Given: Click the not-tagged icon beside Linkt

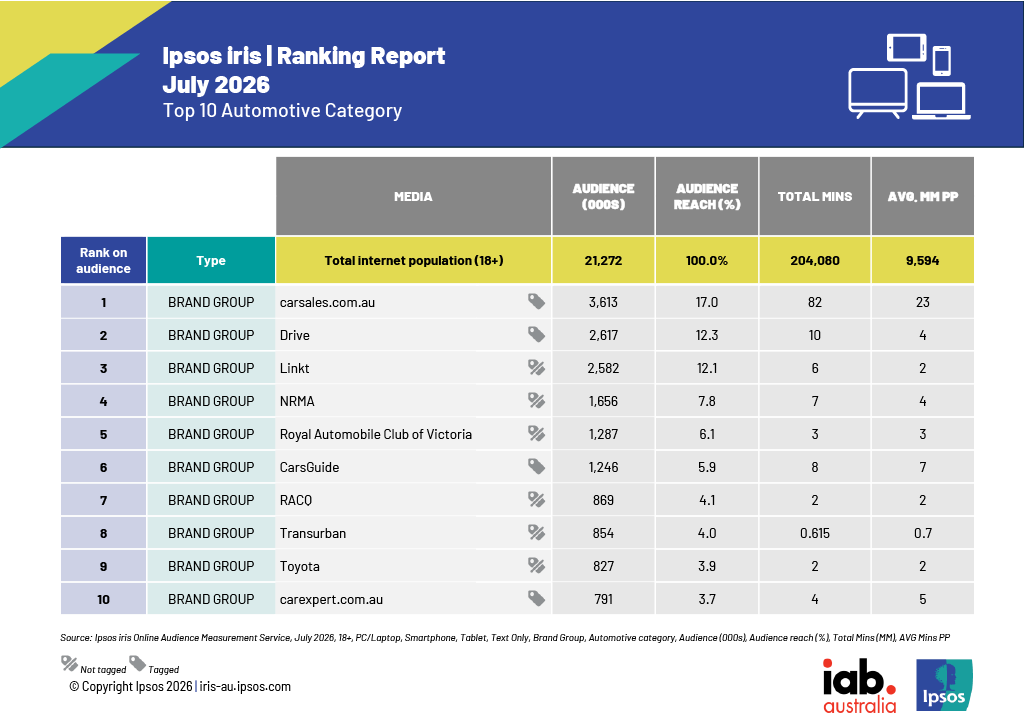Looking at the screenshot, I should tap(536, 368).
